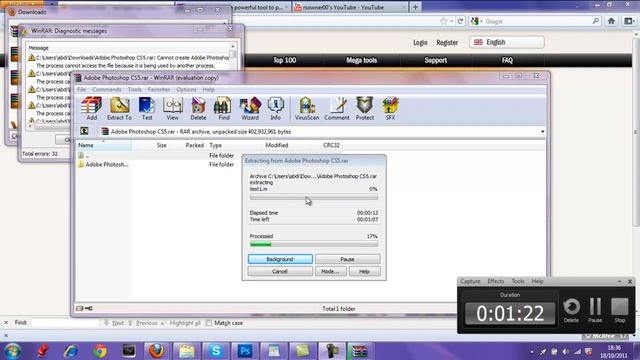
Task: Open the WinRAR File menu
Action: (x=81, y=89)
